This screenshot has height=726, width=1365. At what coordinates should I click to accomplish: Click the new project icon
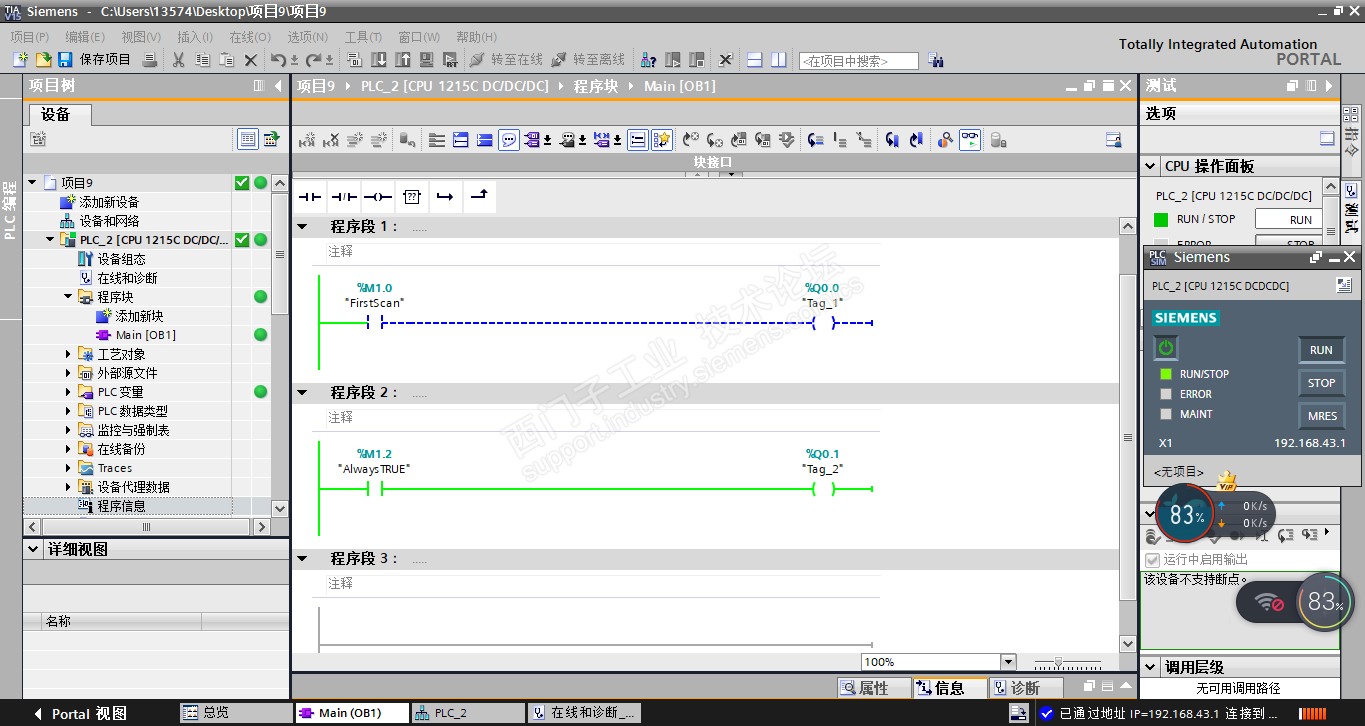[20, 60]
